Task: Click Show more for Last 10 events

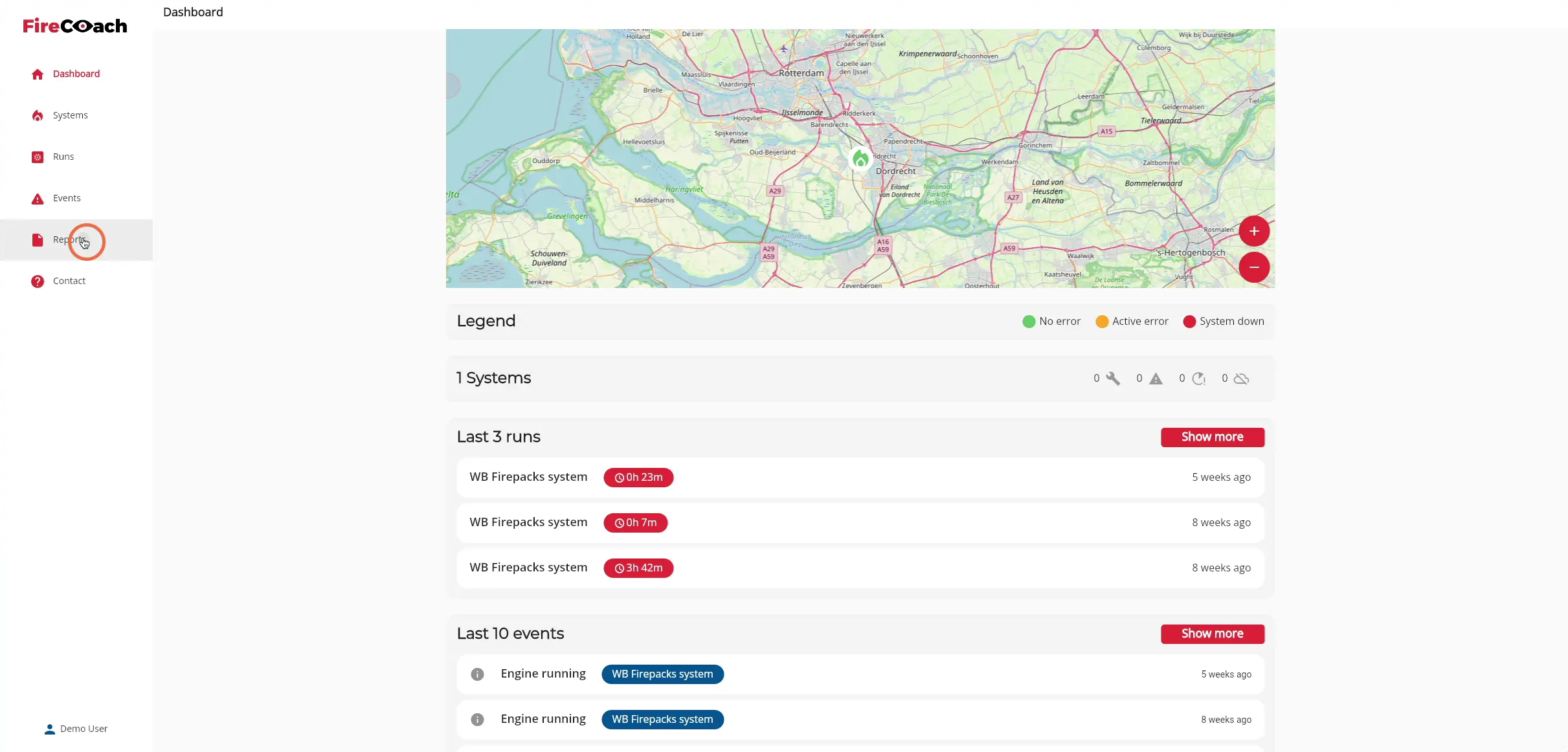Action: [x=1212, y=634]
